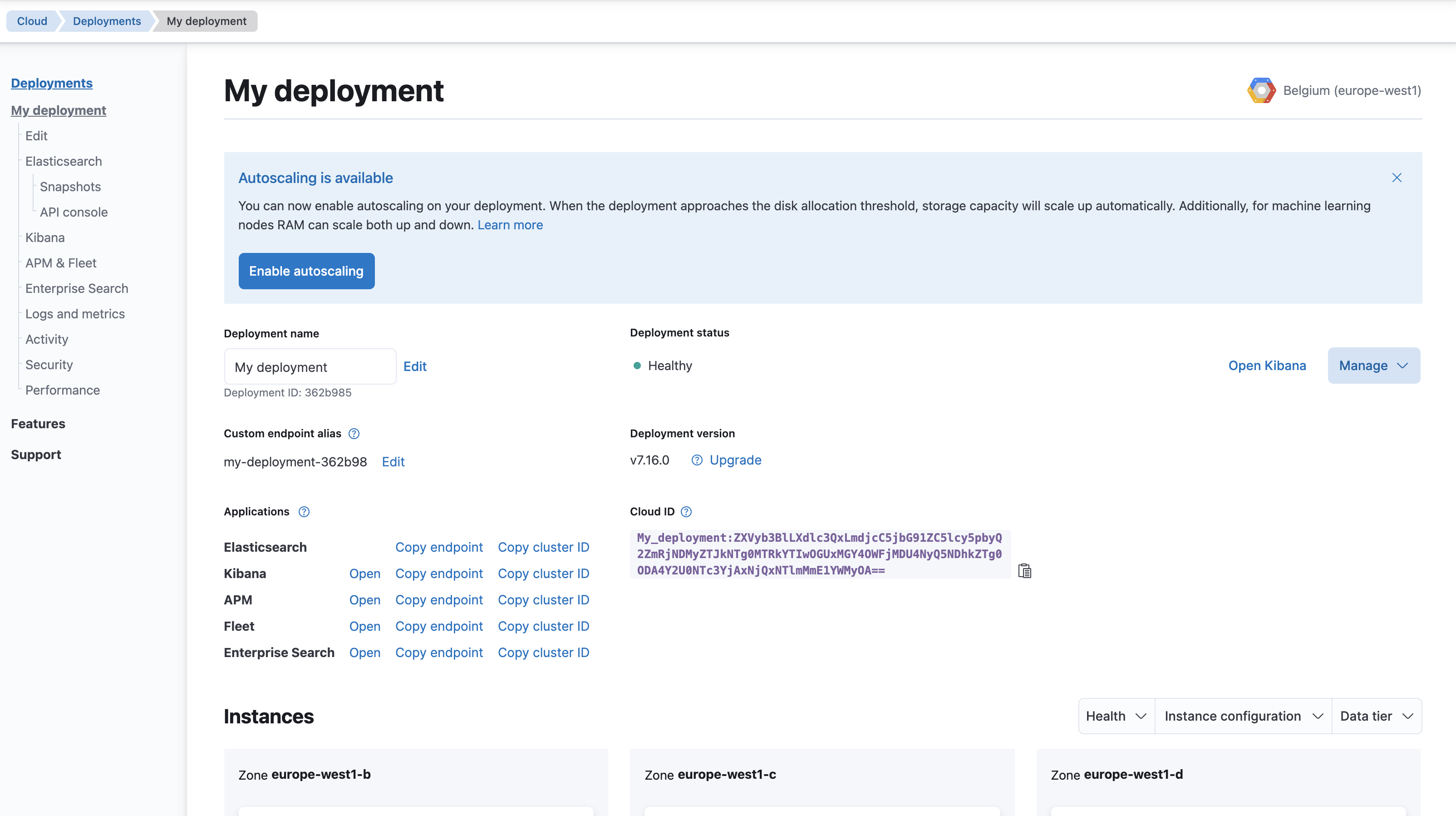Copy endpoint for Elasticsearch
1456x816 pixels.
tap(438, 547)
